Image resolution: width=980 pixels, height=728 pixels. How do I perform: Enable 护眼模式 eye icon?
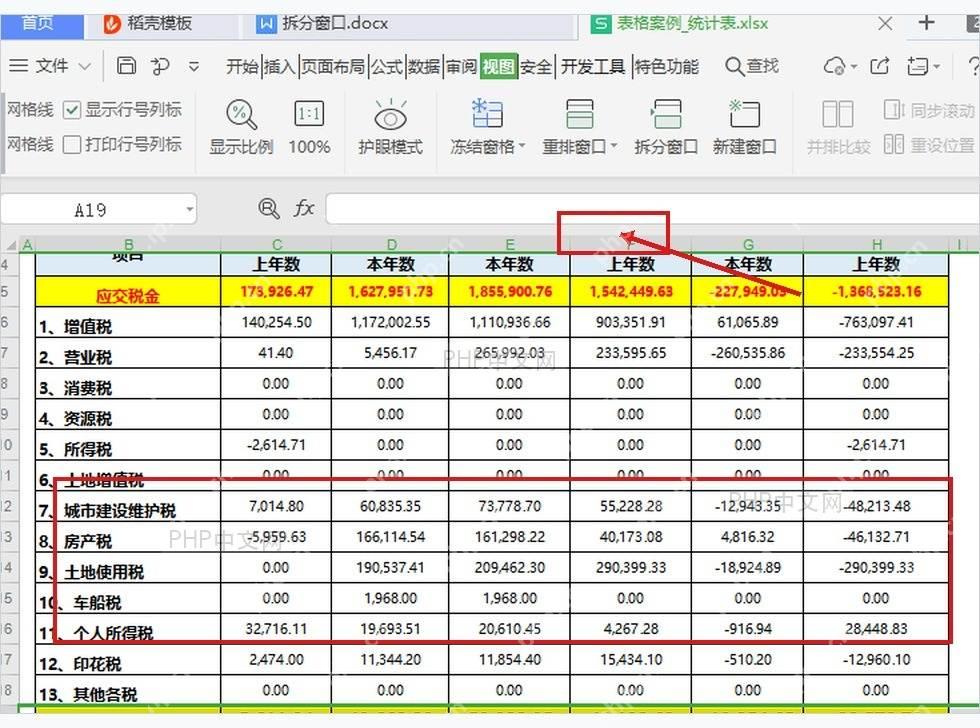point(391,115)
